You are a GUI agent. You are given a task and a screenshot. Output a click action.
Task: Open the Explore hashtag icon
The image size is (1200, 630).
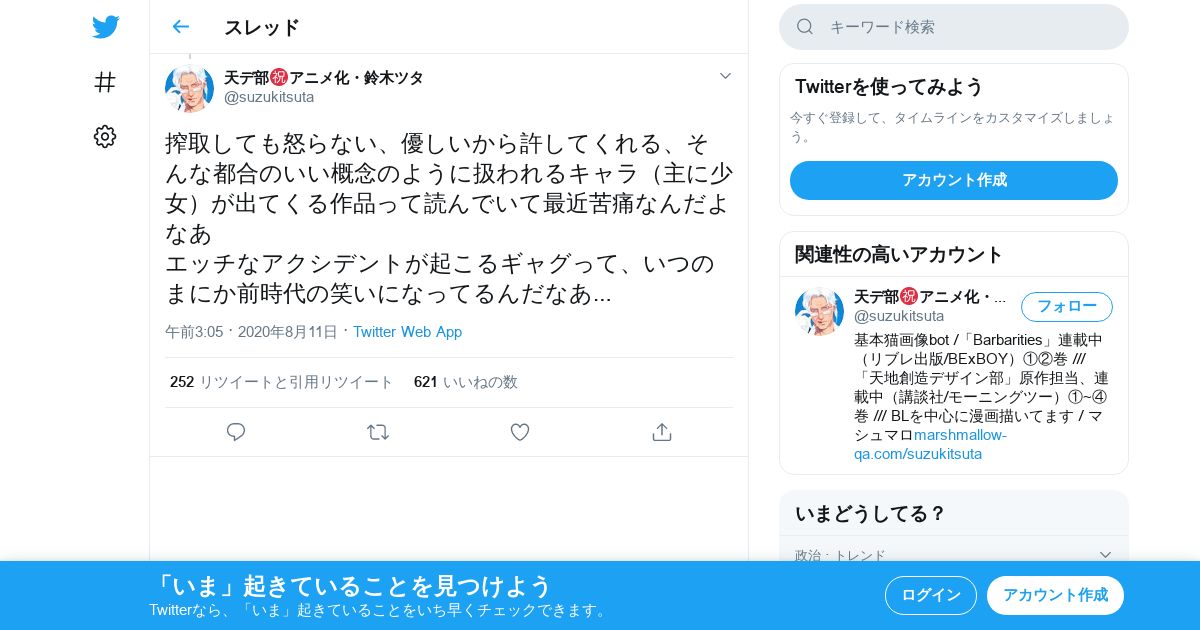(x=105, y=82)
